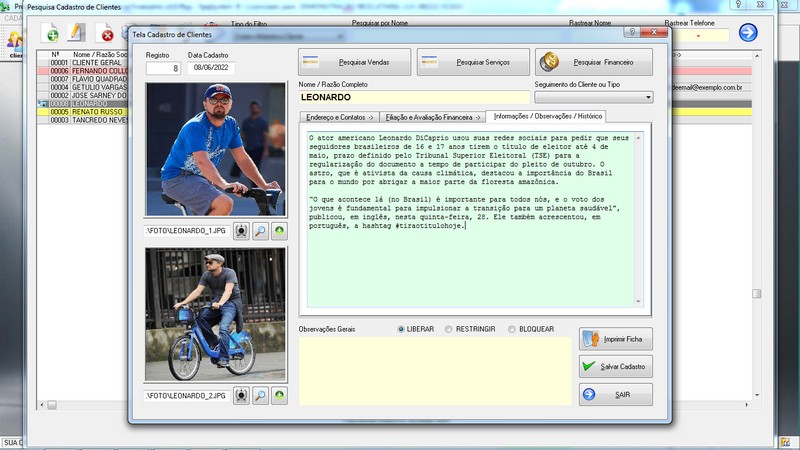Click Pesquisar Serviços button

click(x=473, y=62)
